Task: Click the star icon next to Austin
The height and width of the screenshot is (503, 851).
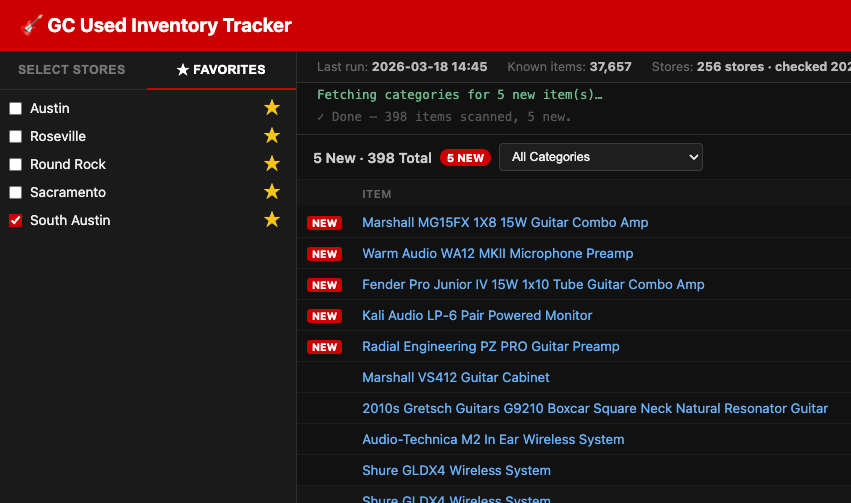Action: tap(271, 108)
